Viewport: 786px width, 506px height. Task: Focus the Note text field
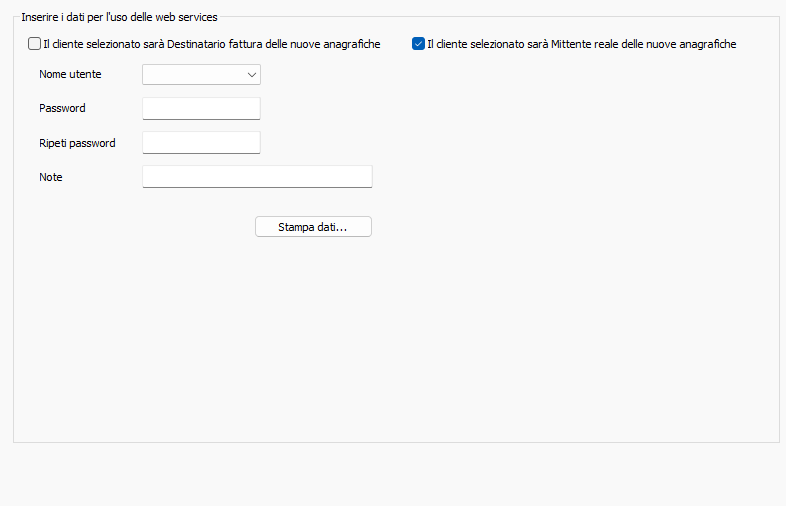[x=257, y=176]
